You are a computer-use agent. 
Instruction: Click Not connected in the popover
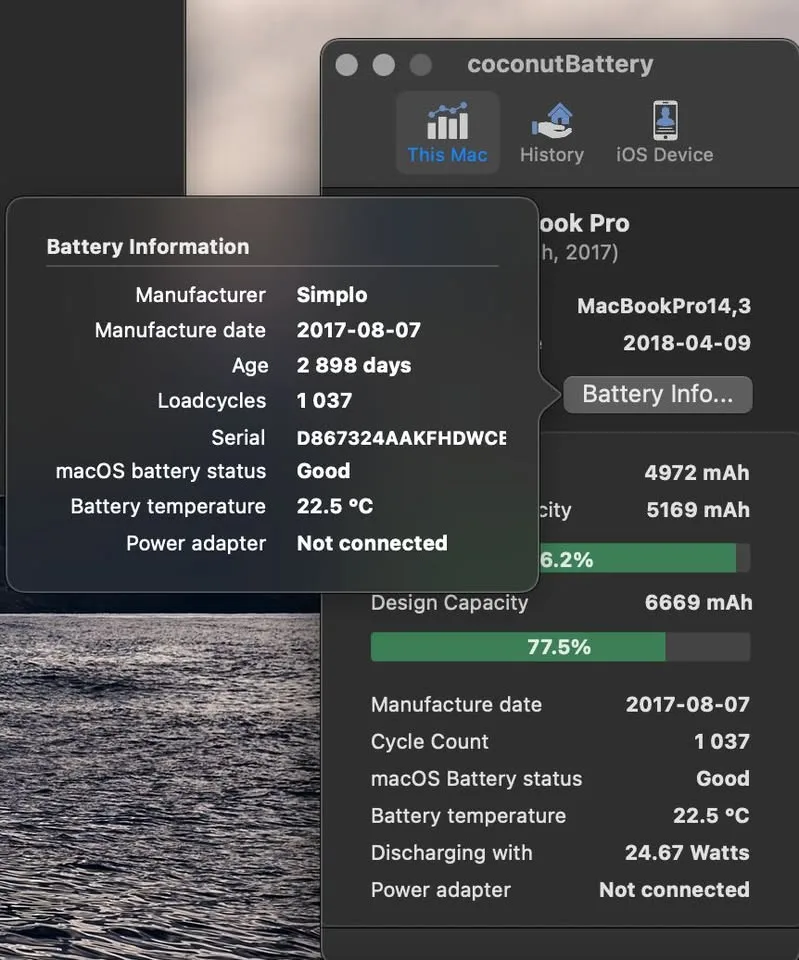372,544
